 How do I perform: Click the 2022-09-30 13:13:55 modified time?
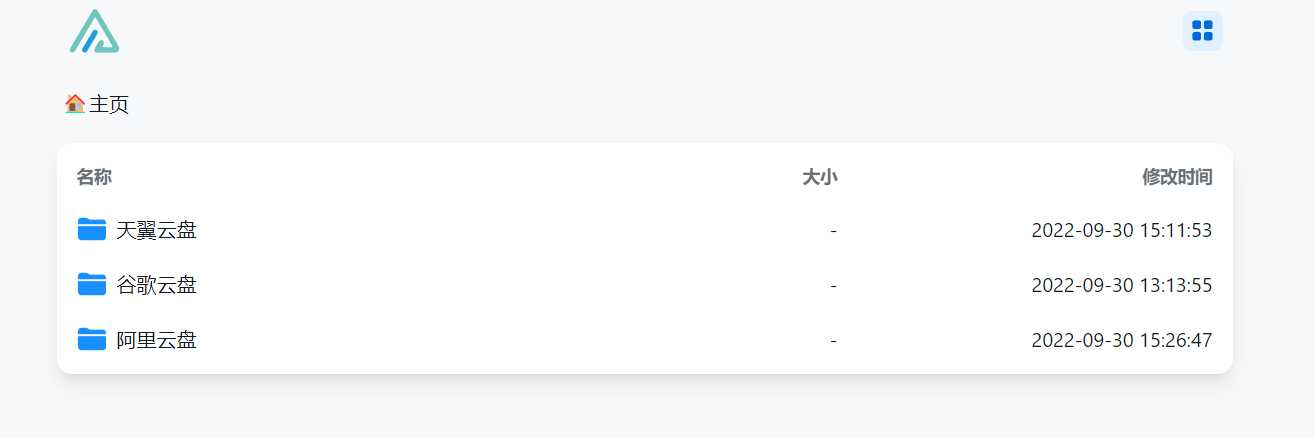[1122, 285]
